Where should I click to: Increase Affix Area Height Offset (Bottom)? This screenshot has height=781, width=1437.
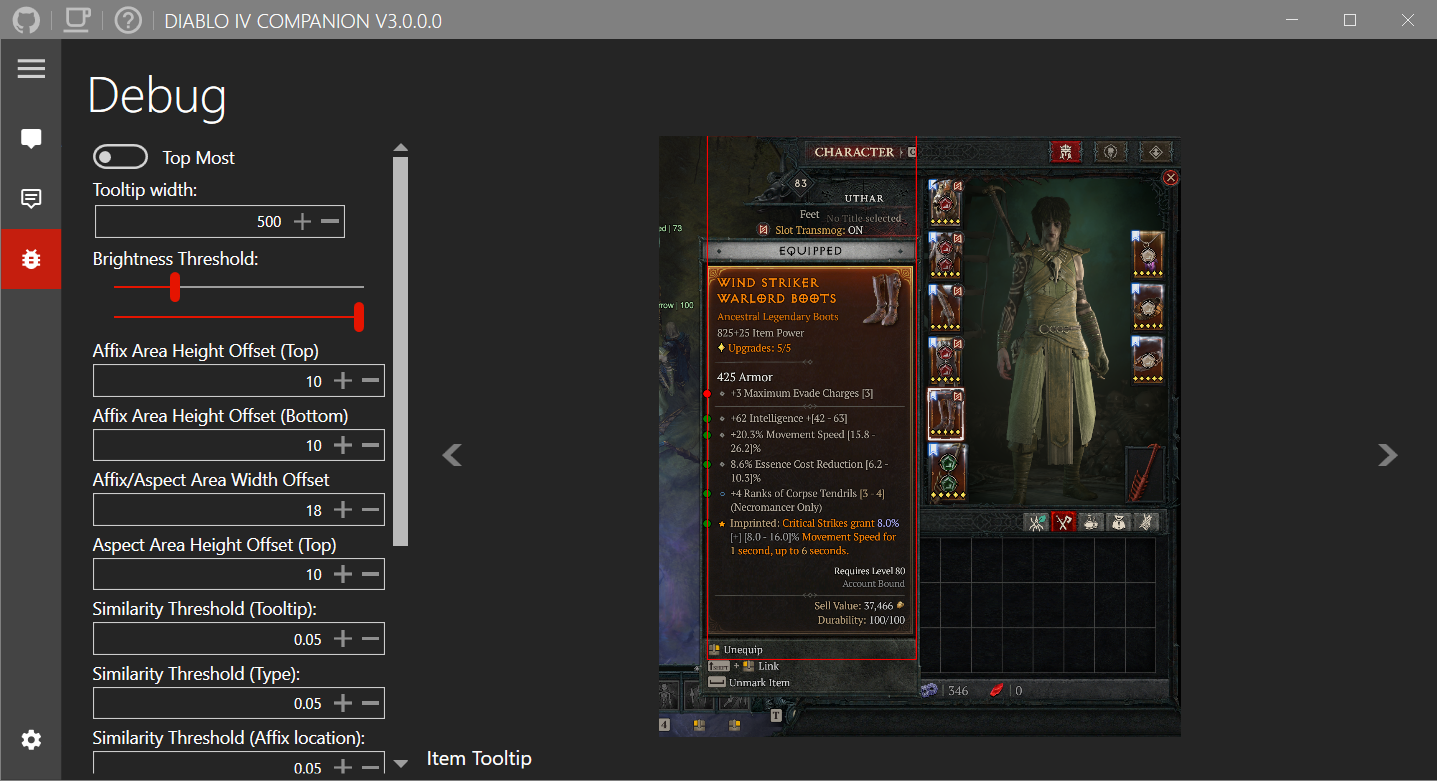343,445
